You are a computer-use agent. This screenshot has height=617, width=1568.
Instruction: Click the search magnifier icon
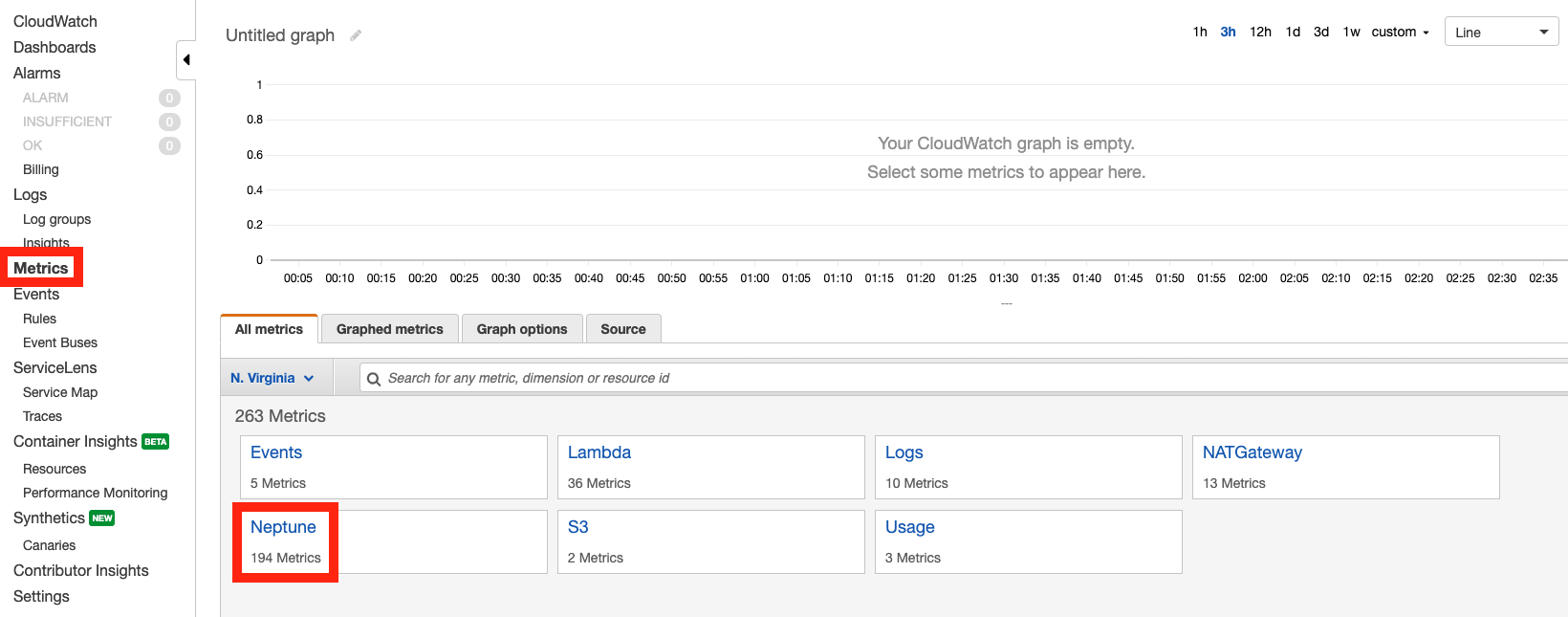374,379
